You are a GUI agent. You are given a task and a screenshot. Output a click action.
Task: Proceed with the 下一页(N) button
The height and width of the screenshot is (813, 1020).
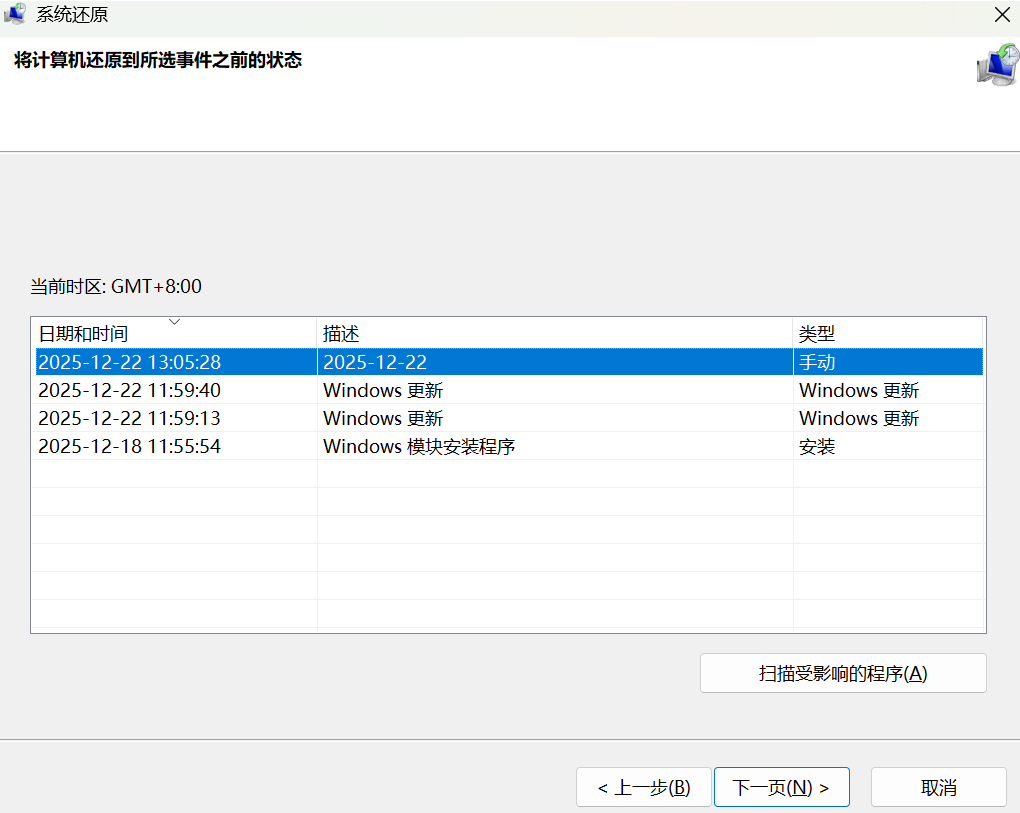[x=781, y=787]
